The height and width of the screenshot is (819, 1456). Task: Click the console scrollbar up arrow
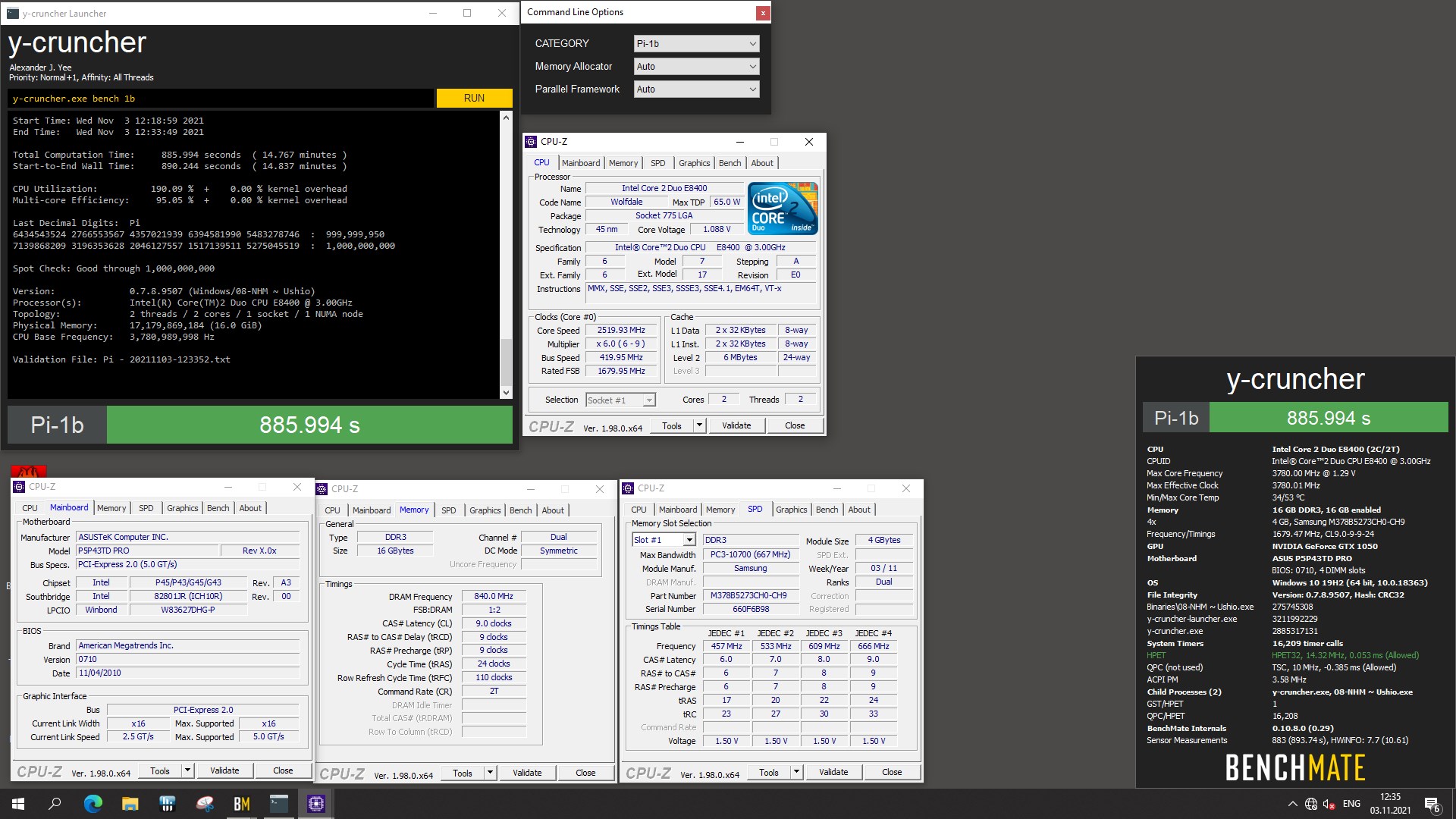coord(506,118)
